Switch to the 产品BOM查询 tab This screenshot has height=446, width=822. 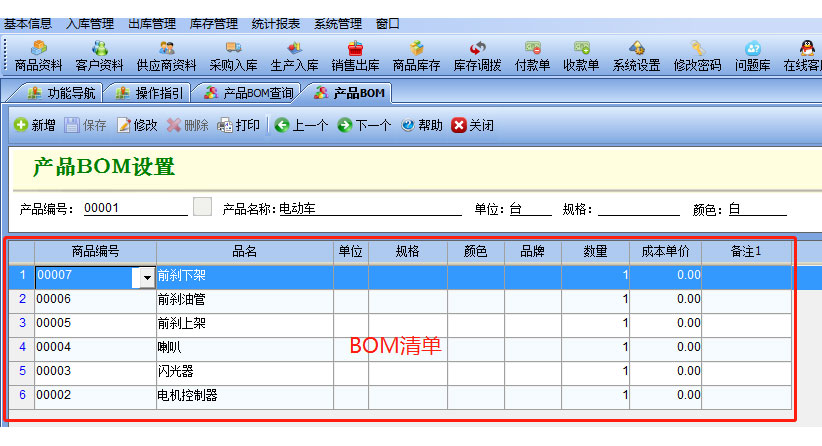[248, 93]
